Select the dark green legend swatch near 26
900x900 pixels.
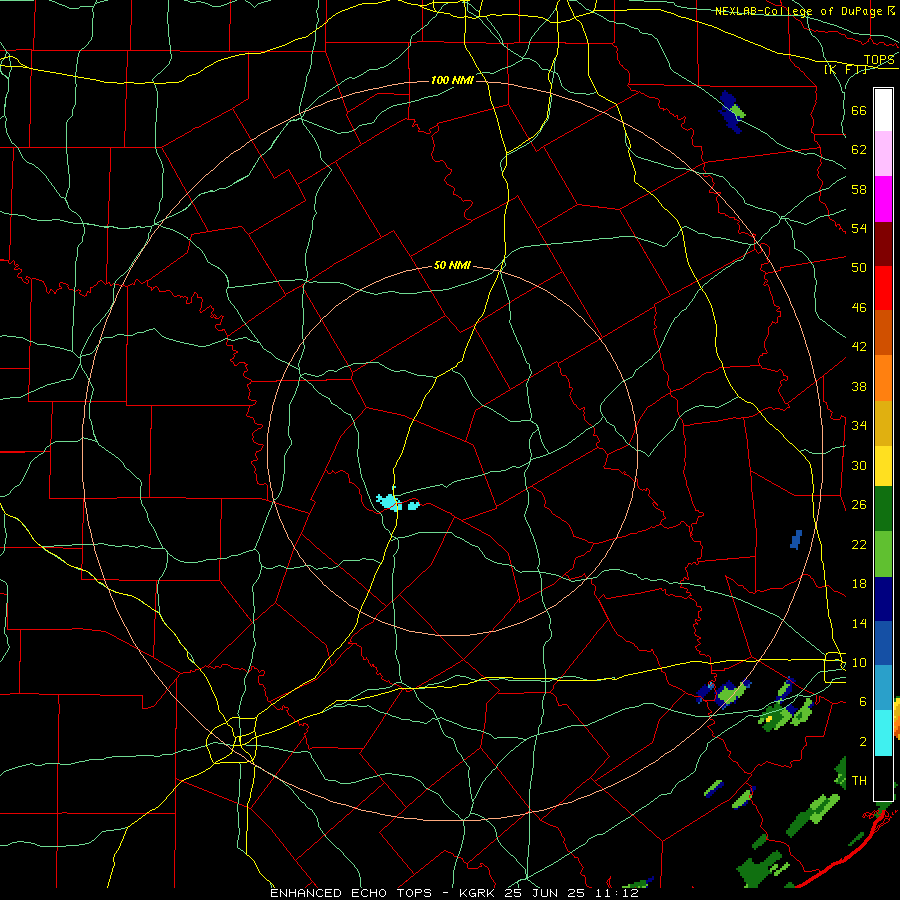click(x=883, y=509)
